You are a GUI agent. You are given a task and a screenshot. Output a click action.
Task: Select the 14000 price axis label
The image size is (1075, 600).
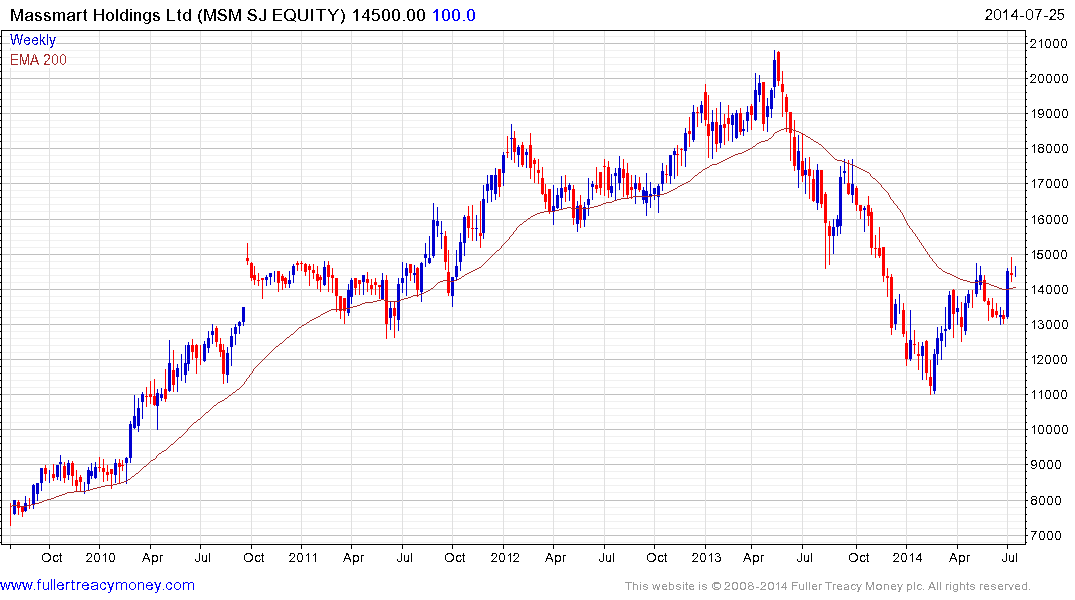tap(1048, 290)
